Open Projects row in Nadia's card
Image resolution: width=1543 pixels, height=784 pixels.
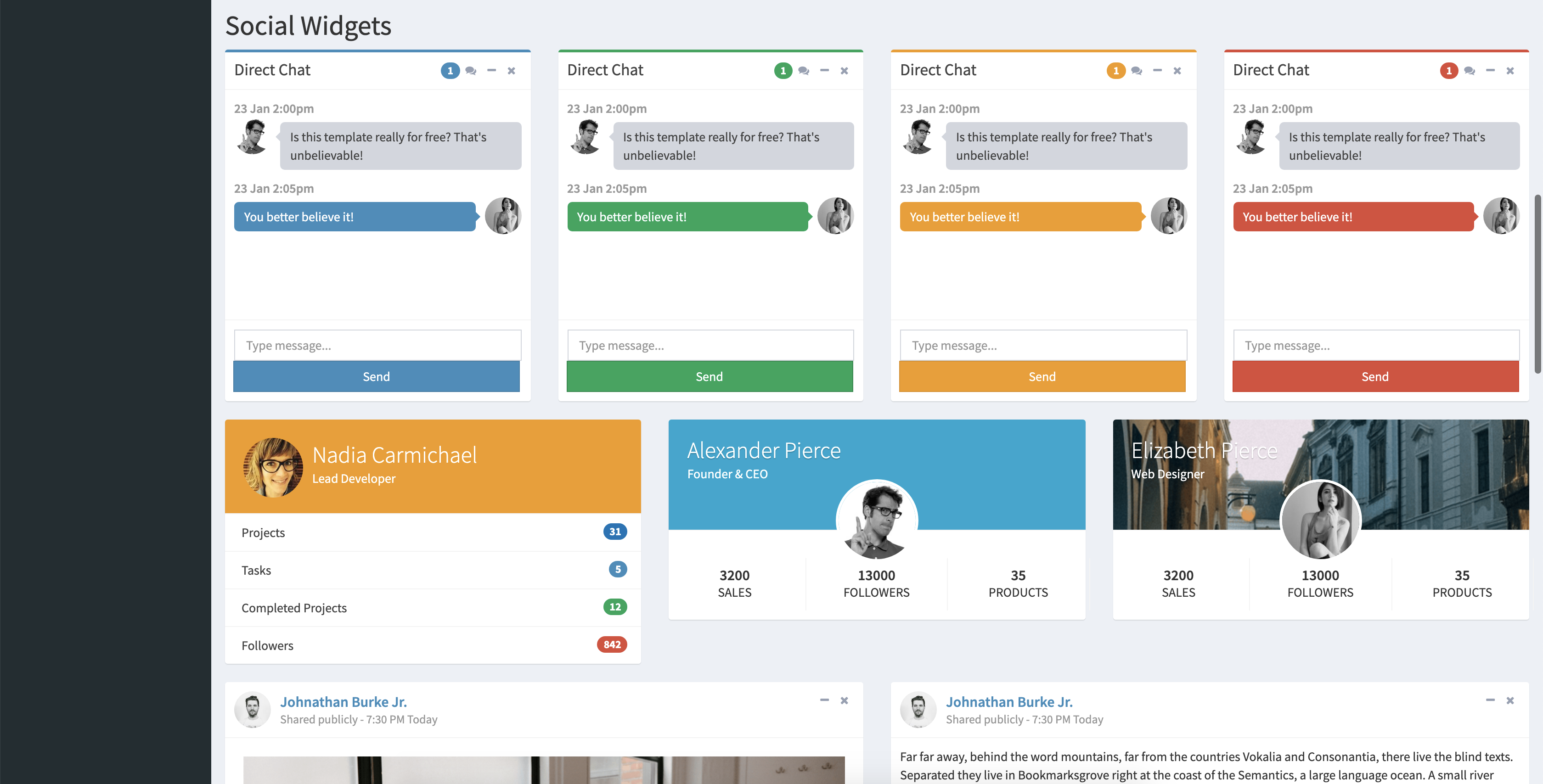click(433, 532)
